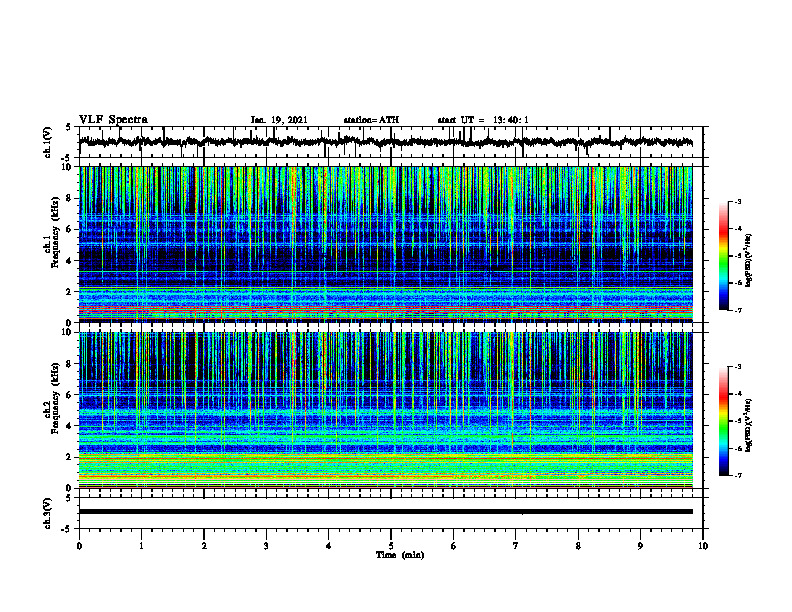
Task: Click the "ch.3(V)" axis label
Action: coord(47,513)
